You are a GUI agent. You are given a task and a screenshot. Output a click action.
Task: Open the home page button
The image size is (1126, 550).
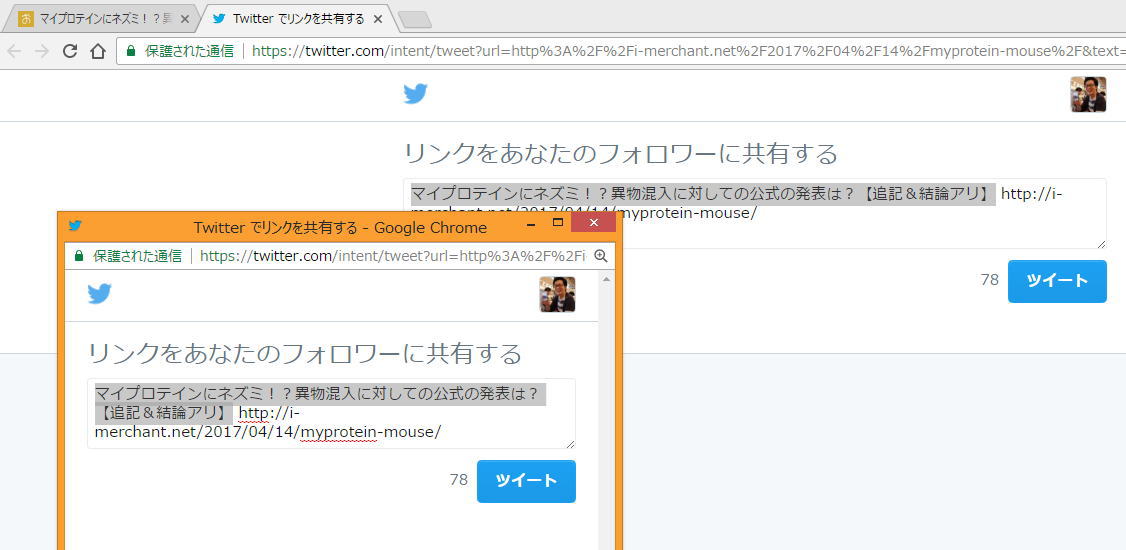(98, 51)
